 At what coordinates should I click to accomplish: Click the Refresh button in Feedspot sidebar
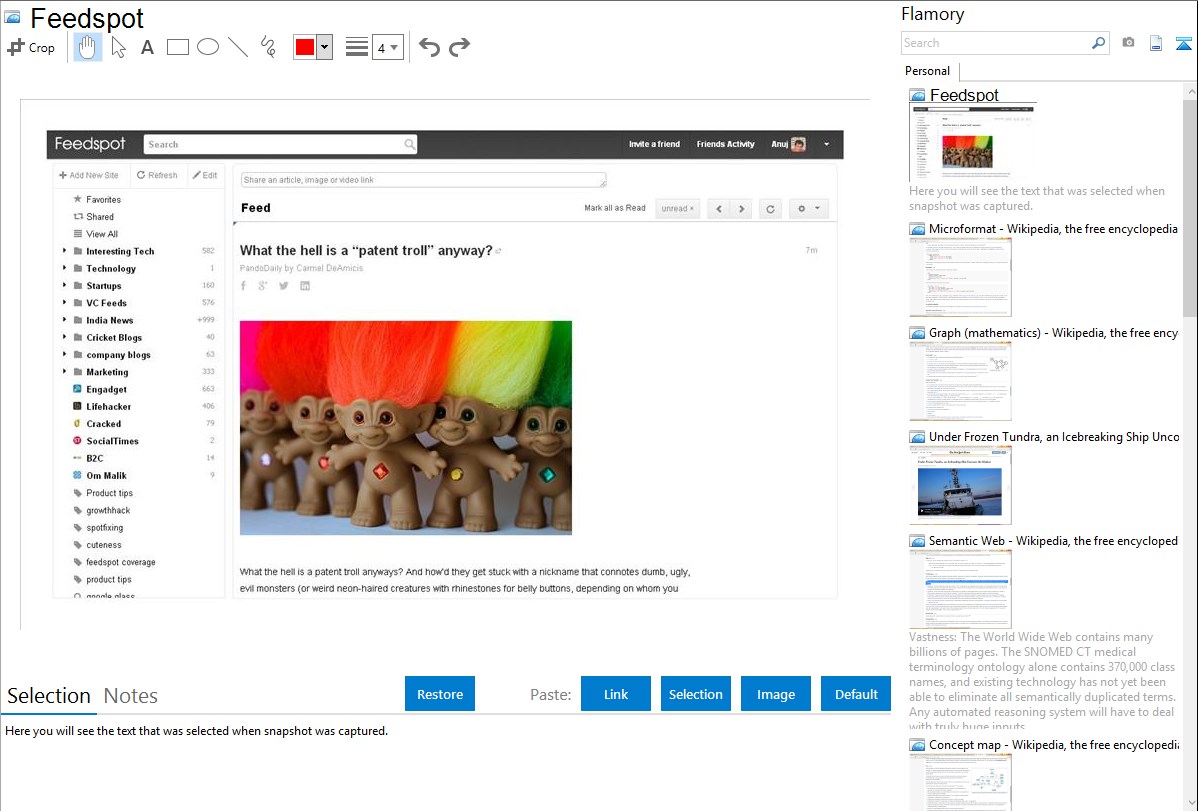157,176
